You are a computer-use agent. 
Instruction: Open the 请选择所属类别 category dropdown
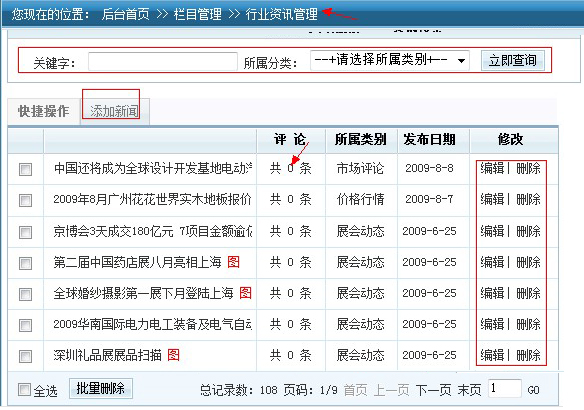[390, 60]
